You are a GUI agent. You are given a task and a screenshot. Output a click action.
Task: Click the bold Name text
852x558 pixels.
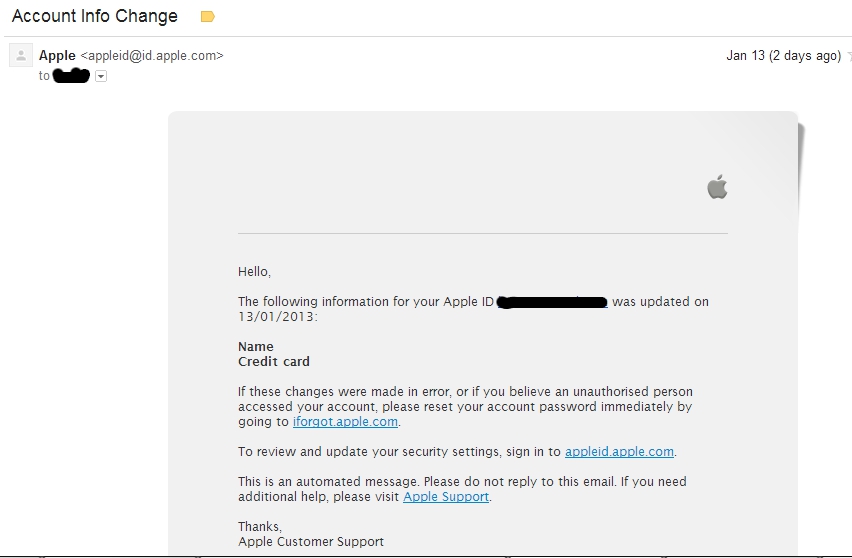point(256,347)
